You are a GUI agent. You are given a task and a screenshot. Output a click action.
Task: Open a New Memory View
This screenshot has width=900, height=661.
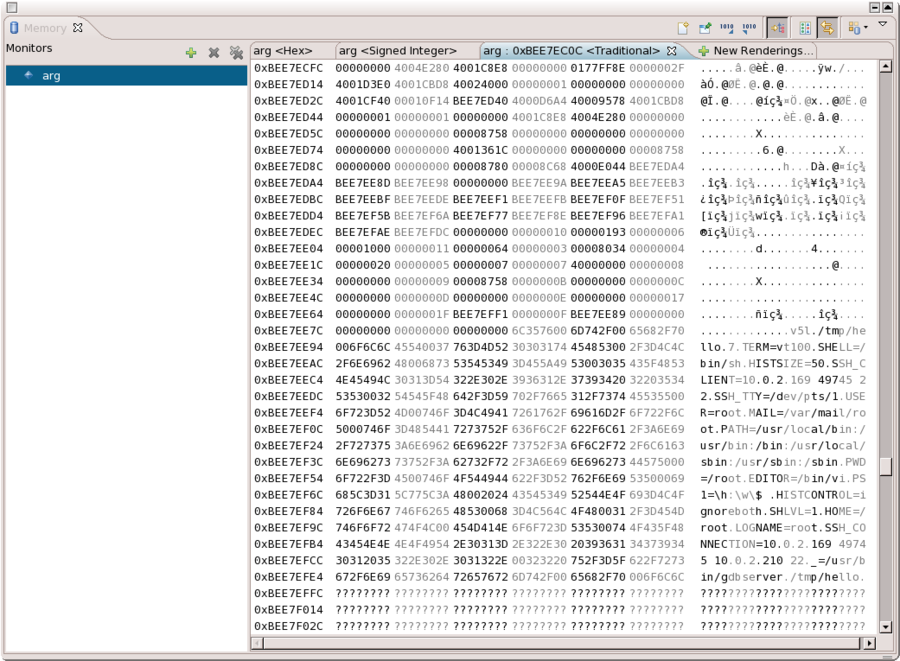[685, 27]
